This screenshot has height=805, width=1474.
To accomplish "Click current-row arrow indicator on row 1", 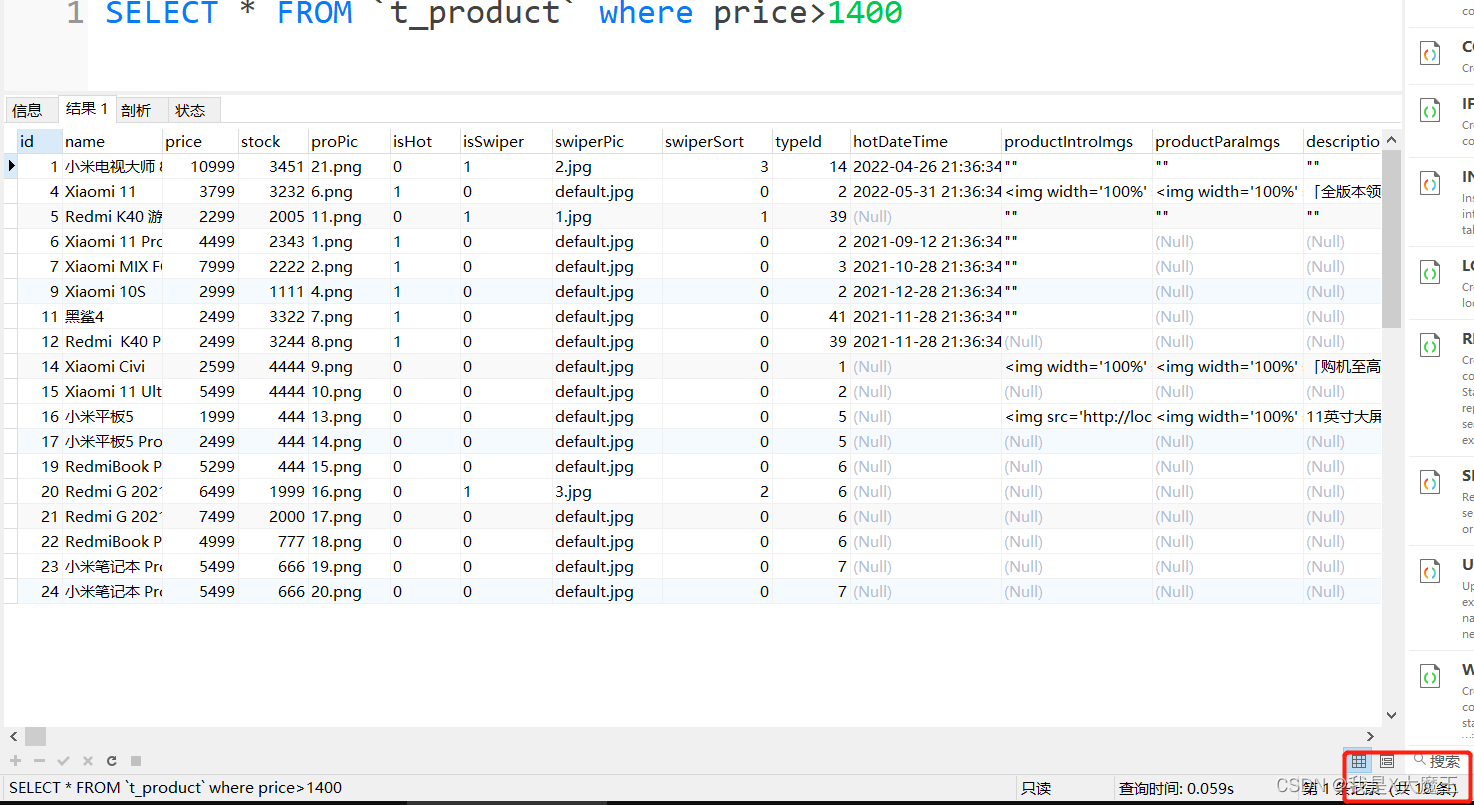I will [11, 166].
